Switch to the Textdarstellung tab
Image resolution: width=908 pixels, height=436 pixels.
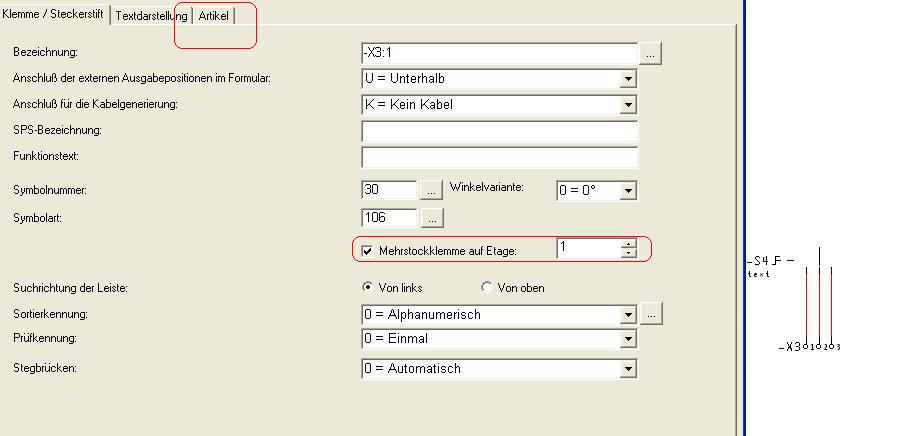click(151, 16)
